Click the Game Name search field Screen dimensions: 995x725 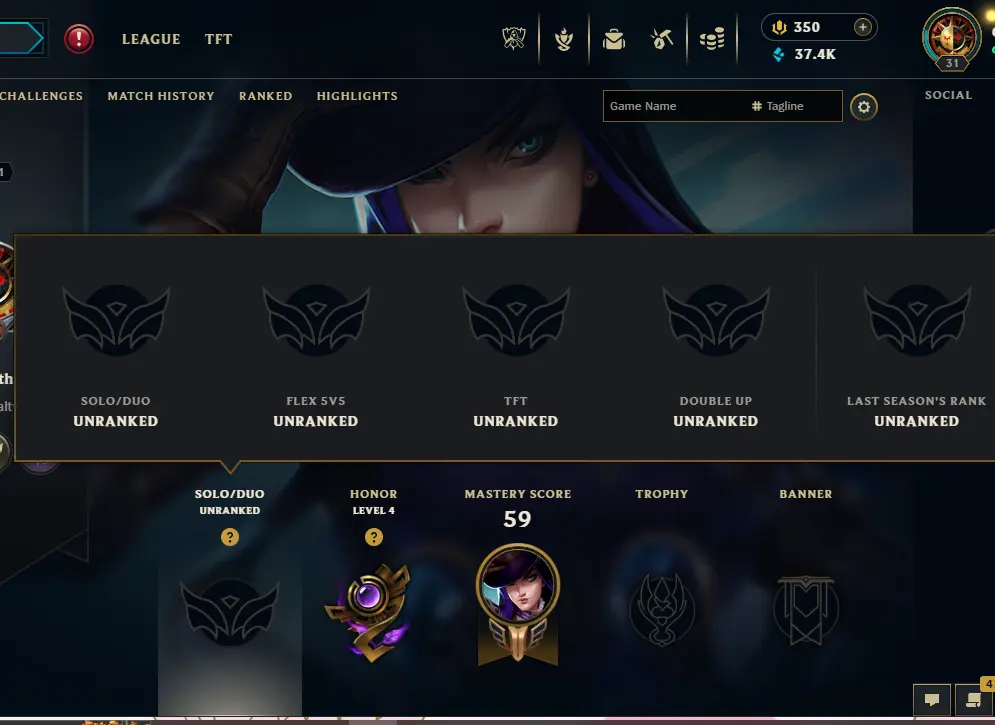[x=675, y=106]
